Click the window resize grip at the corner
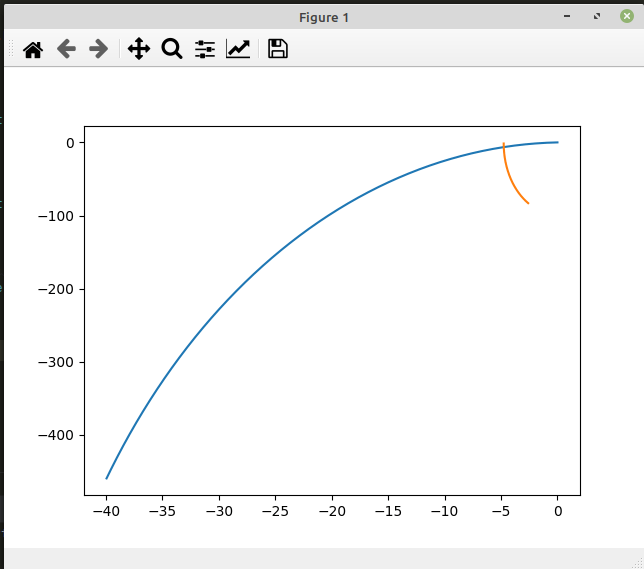 tap(639, 563)
